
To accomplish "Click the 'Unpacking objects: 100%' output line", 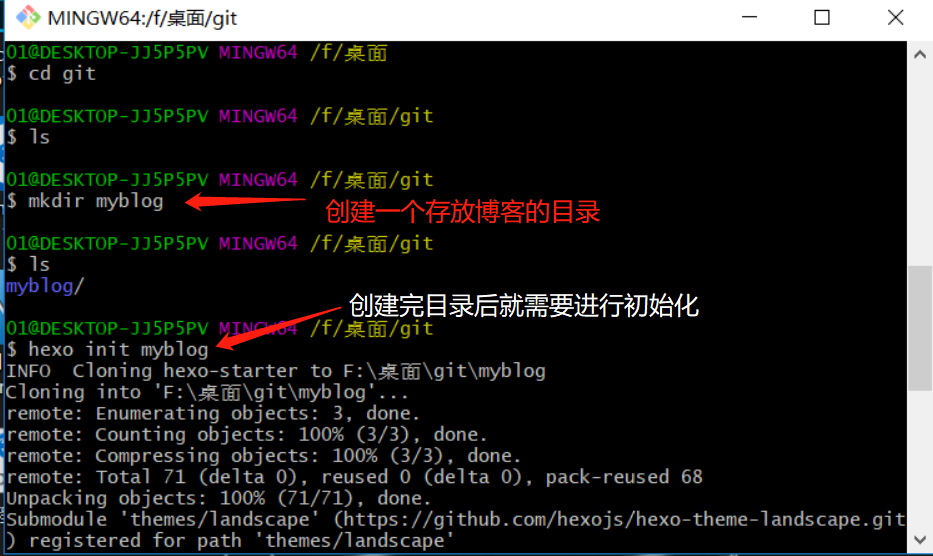I will 218,498.
